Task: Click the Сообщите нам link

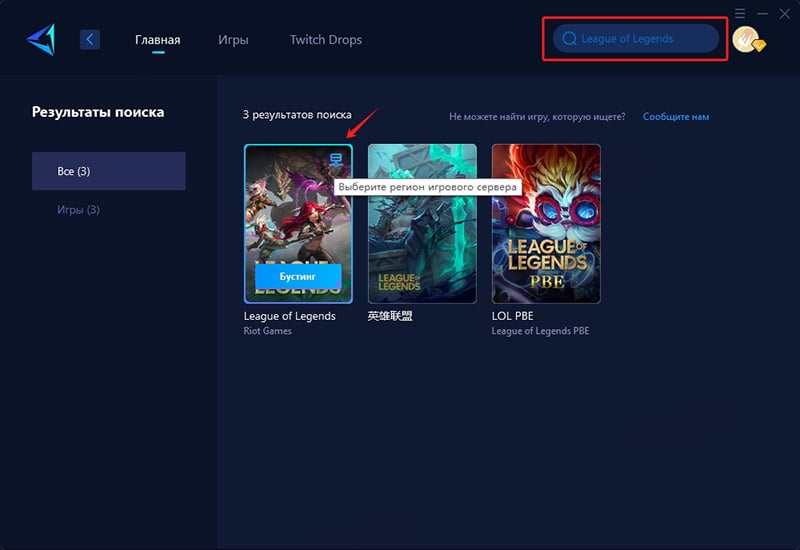Action: pyautogui.click(x=676, y=117)
